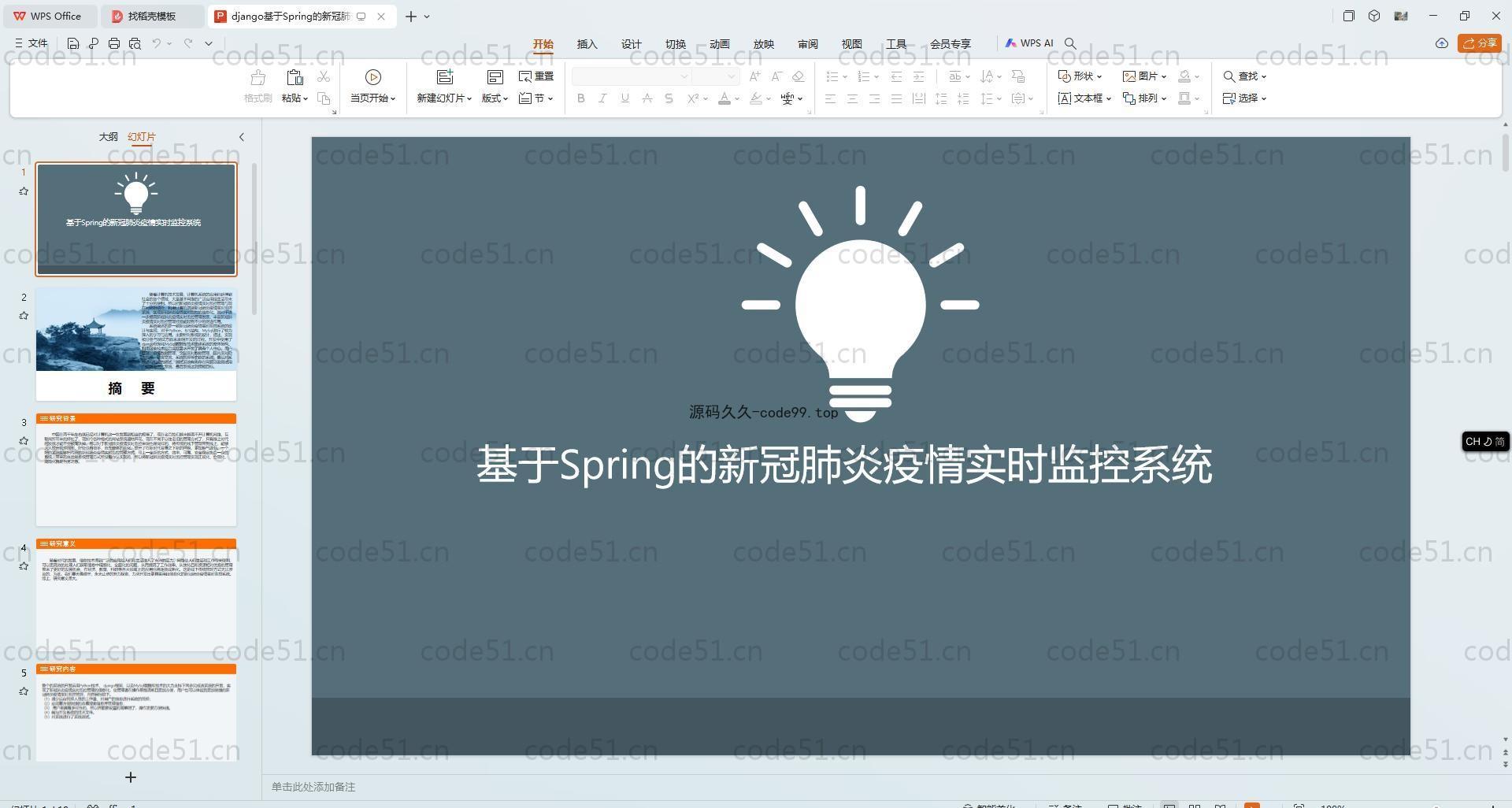The height and width of the screenshot is (808, 1512).
Task: Open the Text Box (文本框) dropdown
Action: point(1084,98)
